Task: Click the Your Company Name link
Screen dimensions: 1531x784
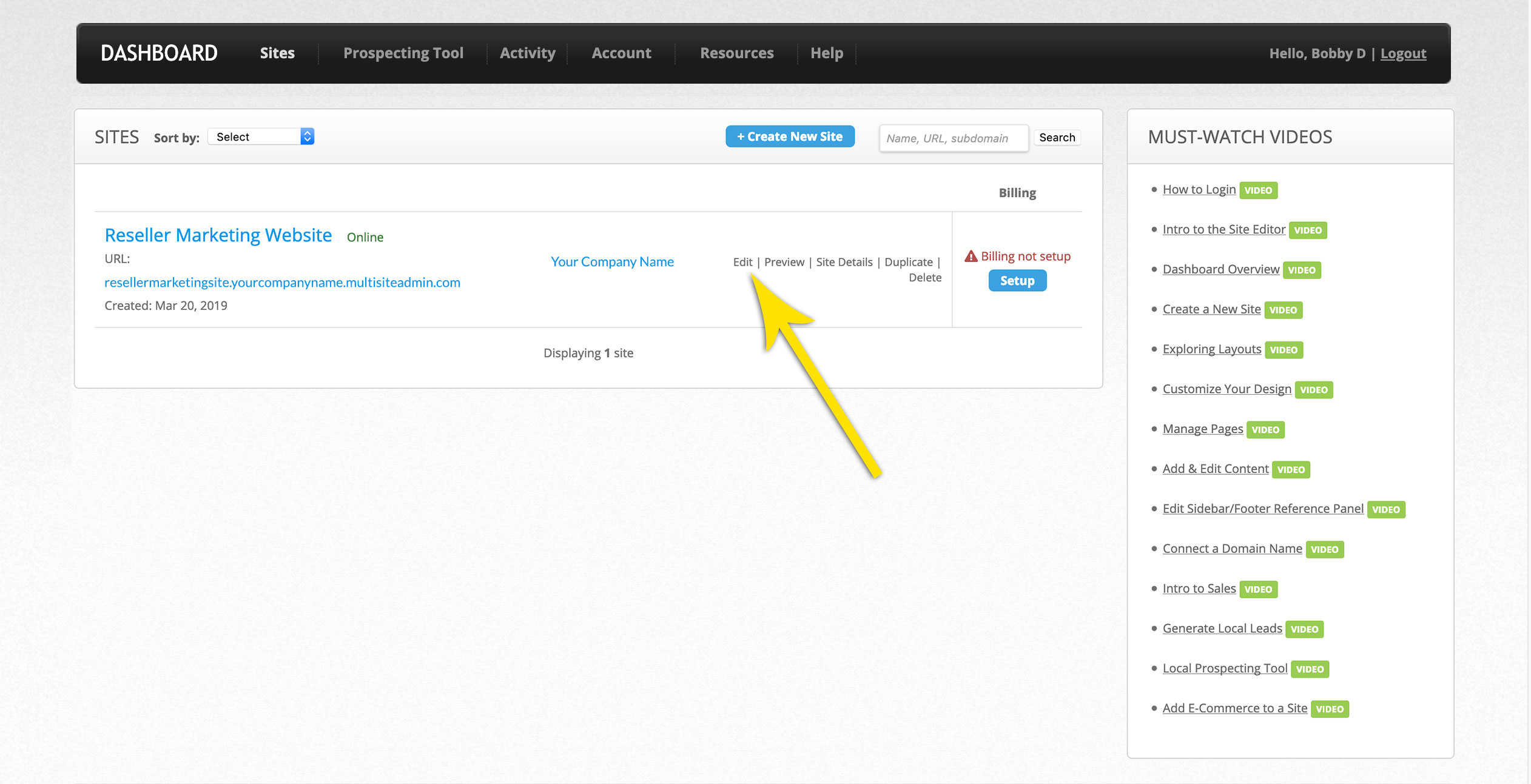Action: 612,262
